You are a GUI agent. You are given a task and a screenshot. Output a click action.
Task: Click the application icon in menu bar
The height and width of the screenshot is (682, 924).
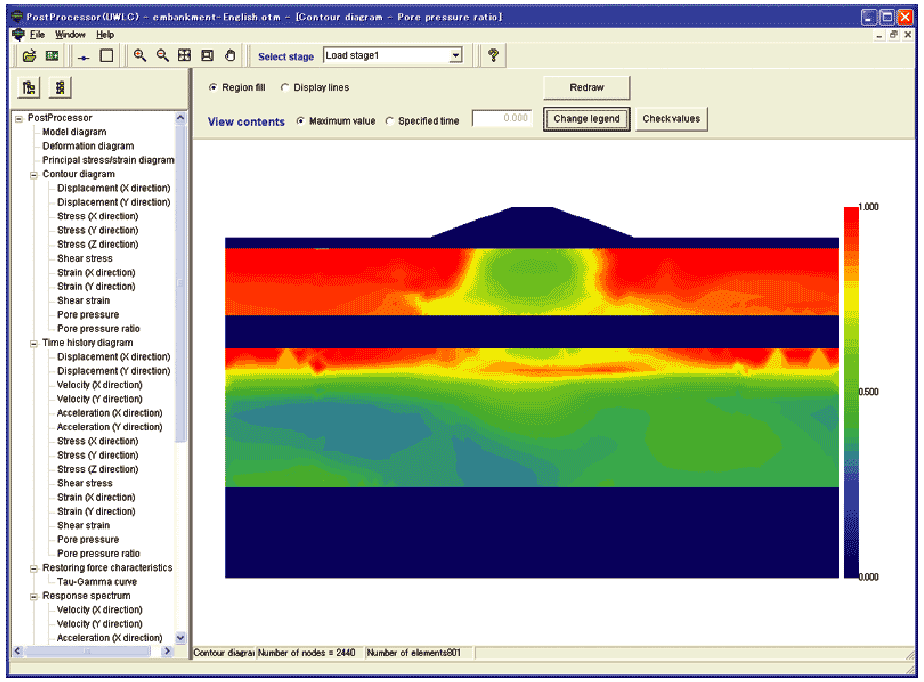[x=18, y=35]
